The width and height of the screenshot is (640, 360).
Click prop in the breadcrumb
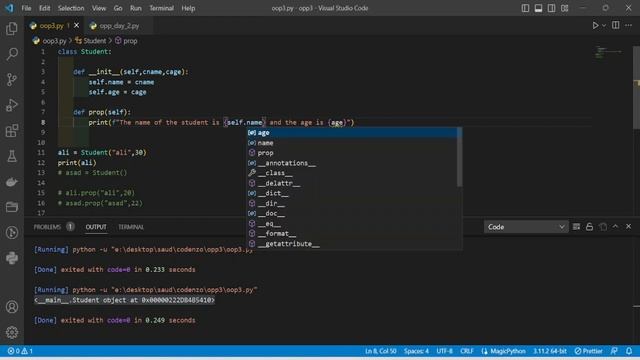click(130, 41)
